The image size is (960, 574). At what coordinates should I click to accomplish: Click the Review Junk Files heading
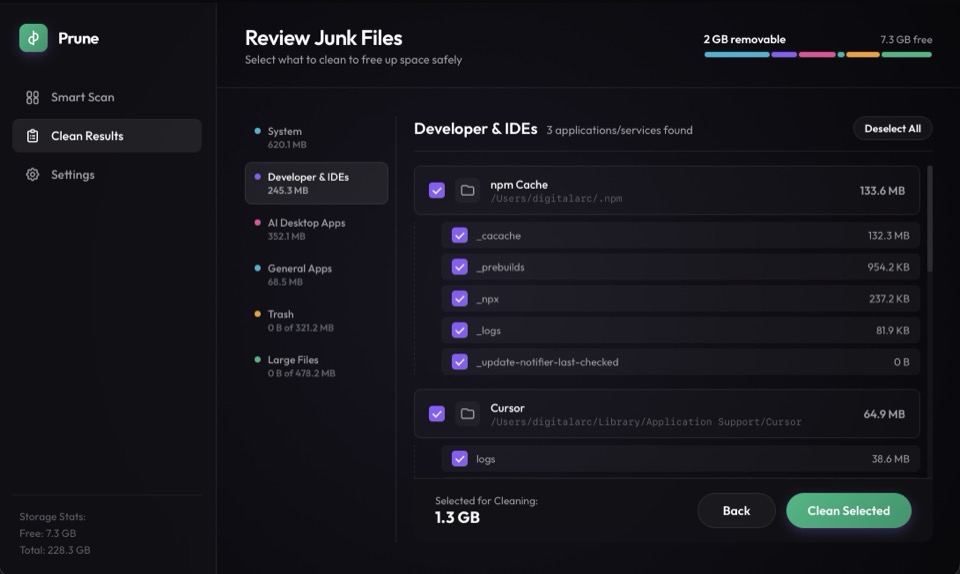point(323,38)
